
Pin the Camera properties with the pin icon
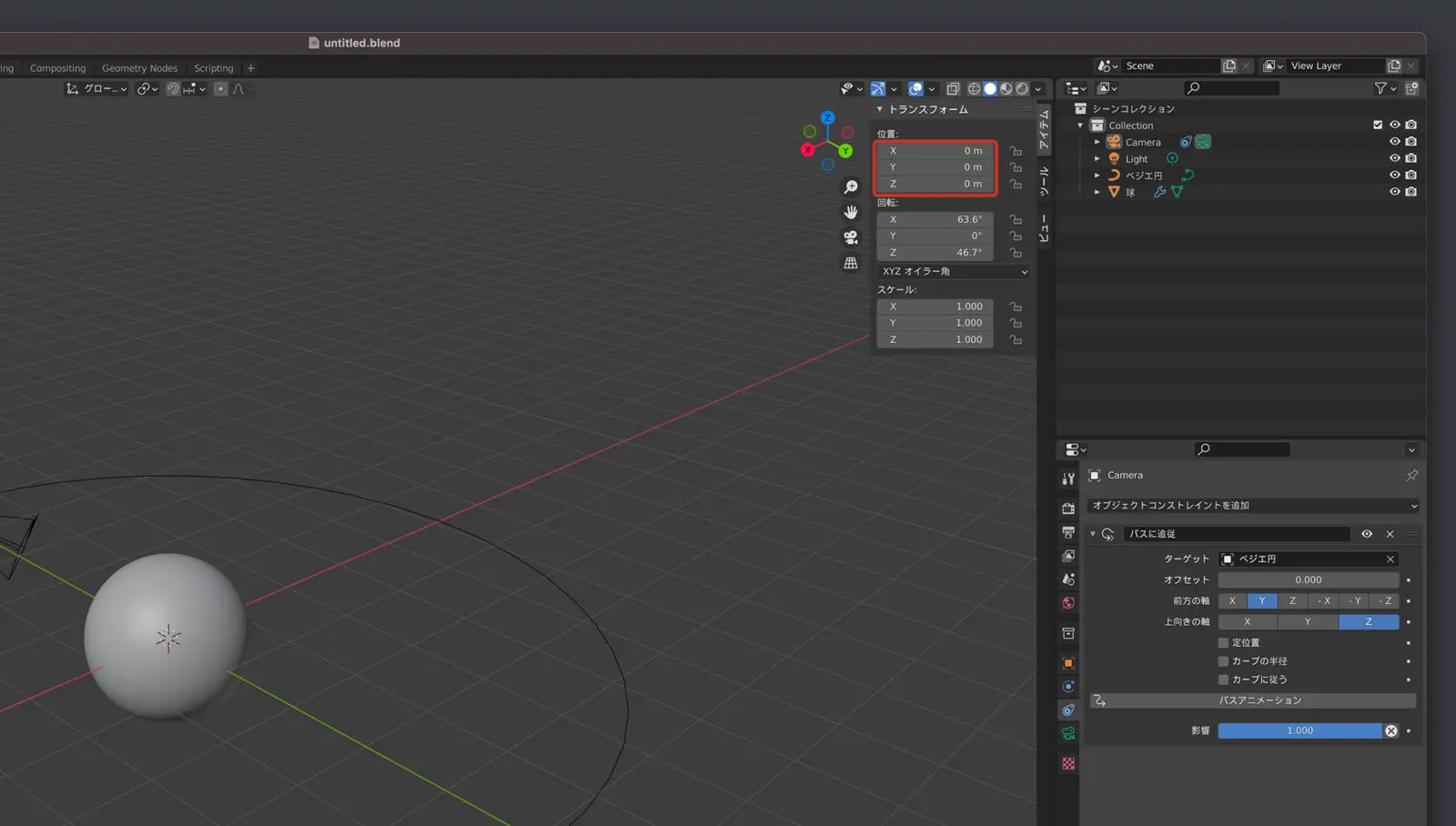[x=1411, y=476]
